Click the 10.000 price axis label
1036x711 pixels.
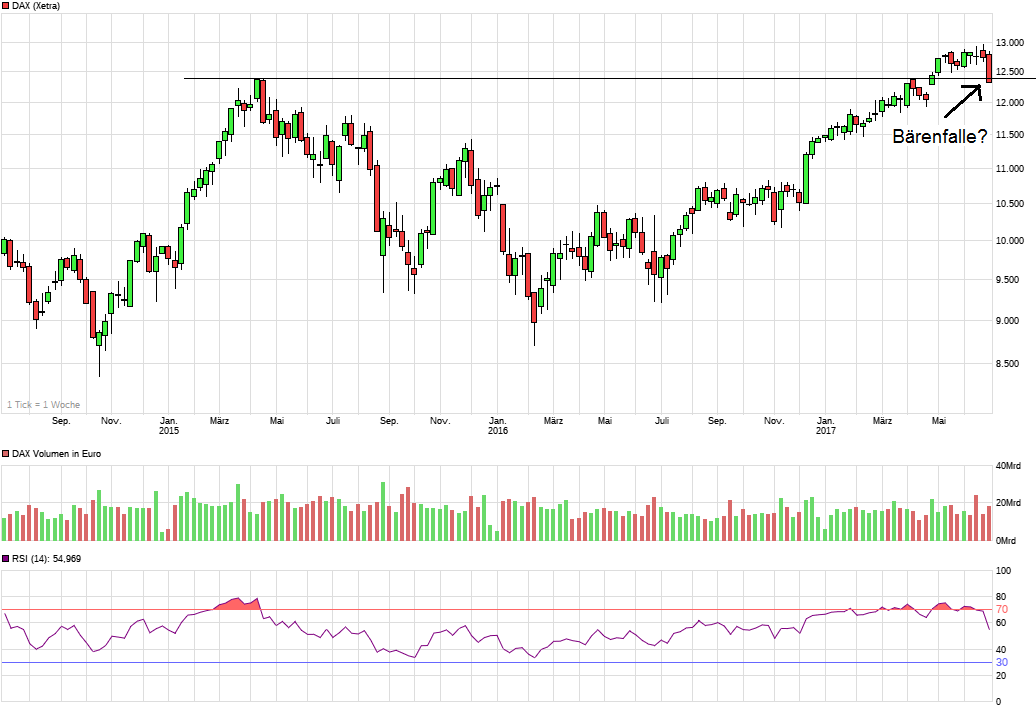[1010, 241]
